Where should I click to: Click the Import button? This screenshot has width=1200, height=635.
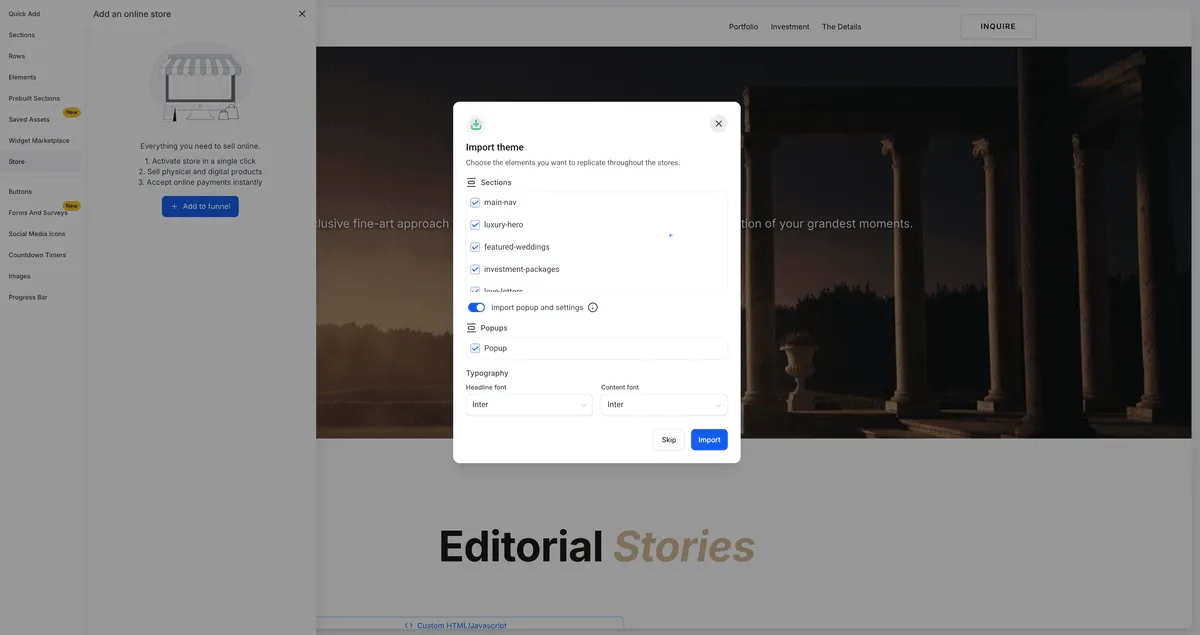click(709, 440)
